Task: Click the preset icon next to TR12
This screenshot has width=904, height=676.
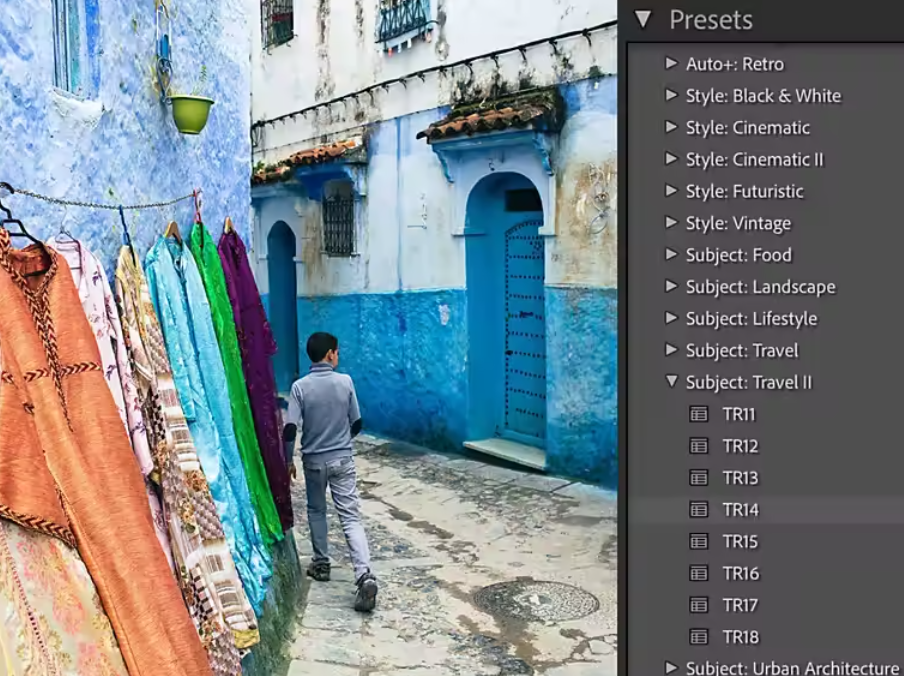Action: 699,446
